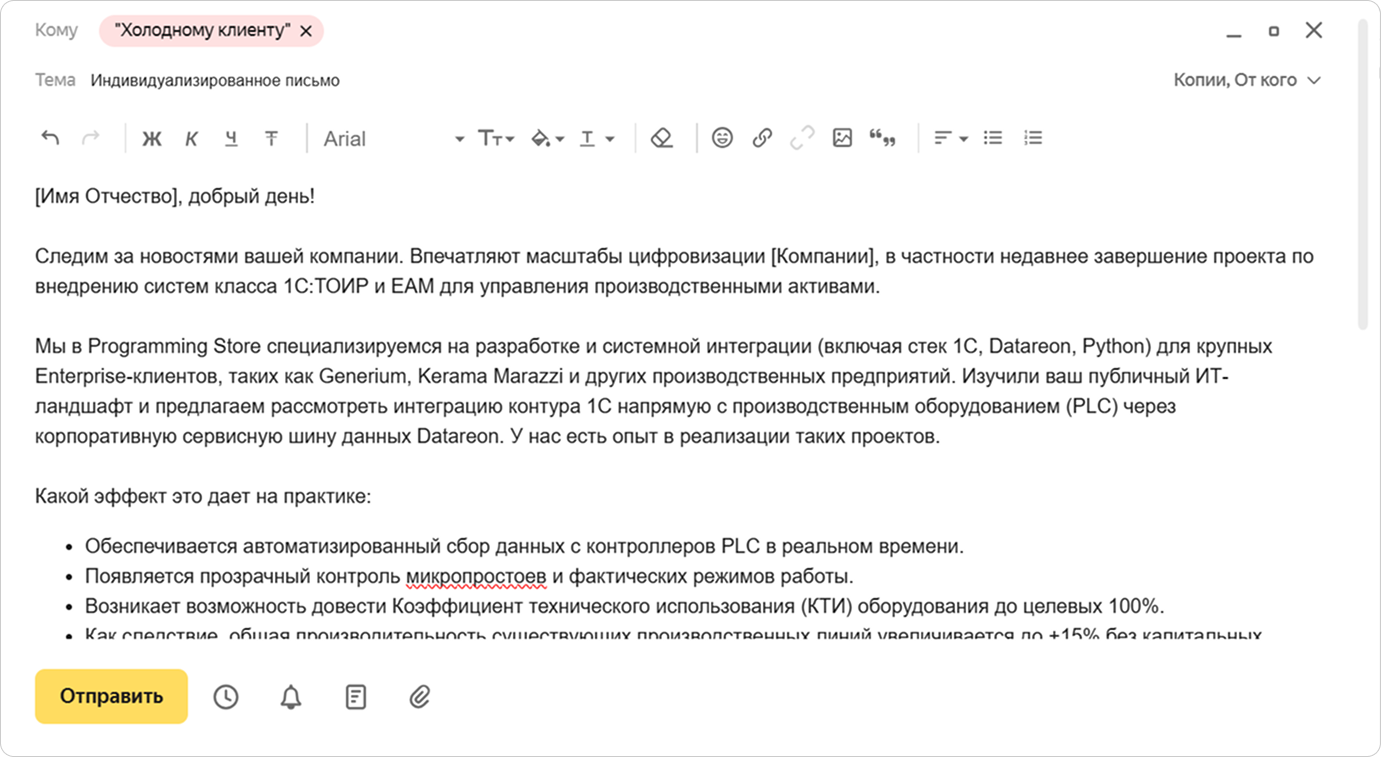Click the Тема label
The height and width of the screenshot is (757, 1381).
[55, 80]
